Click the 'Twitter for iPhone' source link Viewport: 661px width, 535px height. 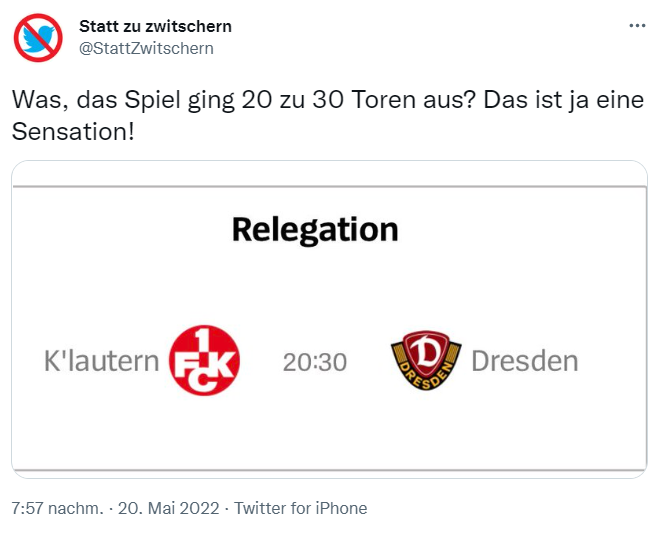(301, 508)
